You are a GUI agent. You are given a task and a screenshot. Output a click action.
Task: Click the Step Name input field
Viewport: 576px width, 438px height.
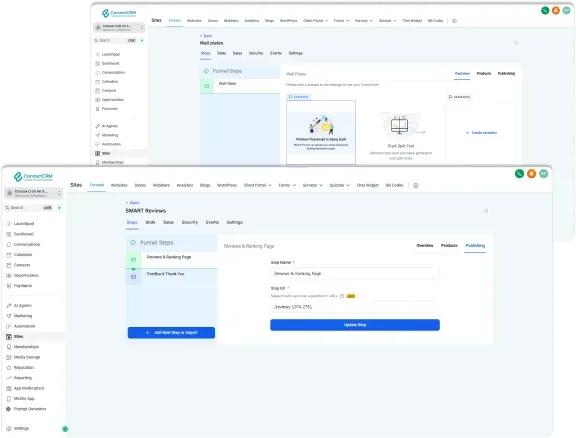coord(355,273)
